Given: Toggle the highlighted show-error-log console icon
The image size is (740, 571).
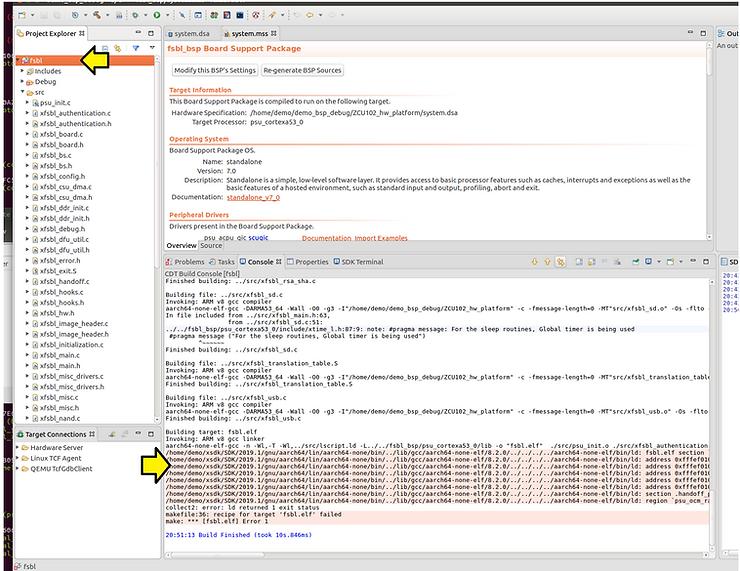Looking at the screenshot, I should point(561,262).
